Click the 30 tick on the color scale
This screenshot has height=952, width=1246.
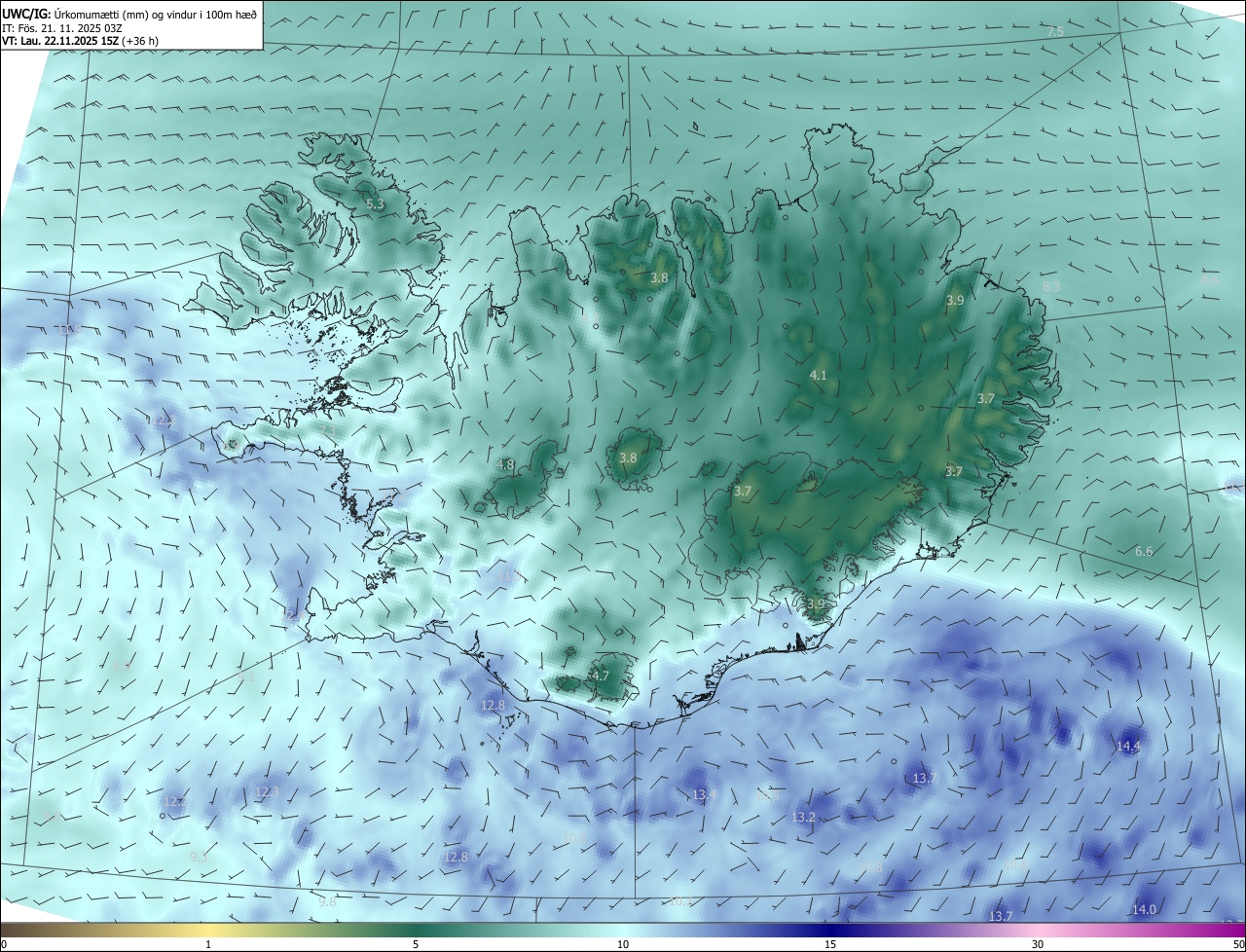tap(1038, 944)
